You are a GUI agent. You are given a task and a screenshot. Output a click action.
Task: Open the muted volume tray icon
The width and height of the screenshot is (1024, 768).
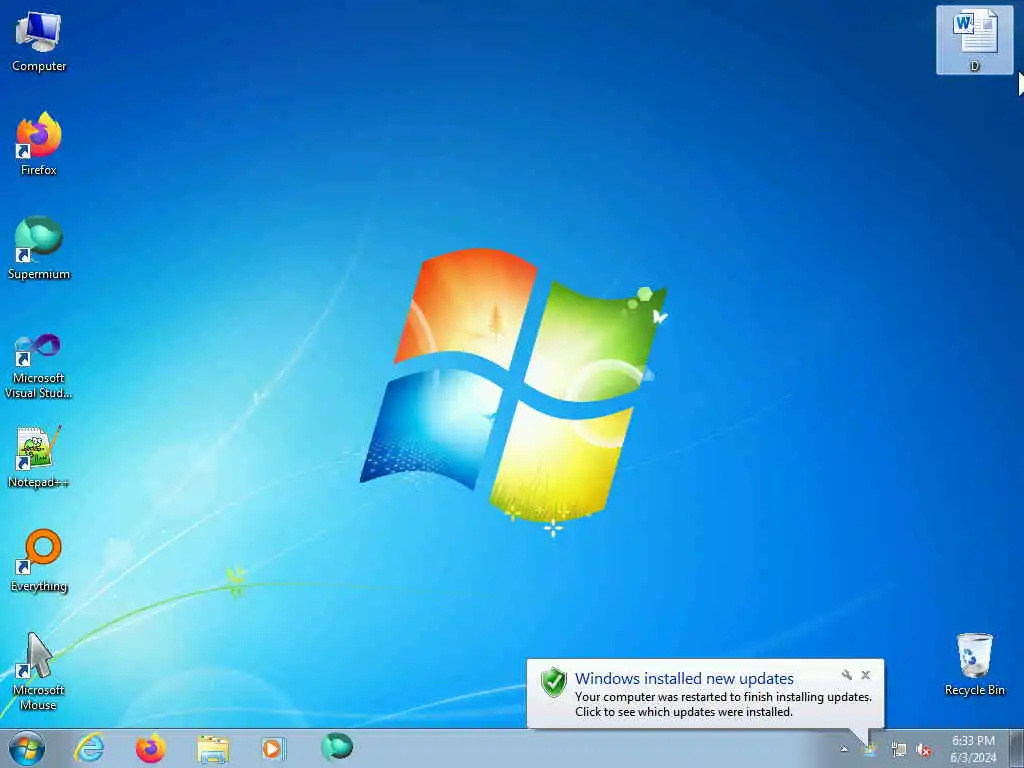click(x=923, y=750)
